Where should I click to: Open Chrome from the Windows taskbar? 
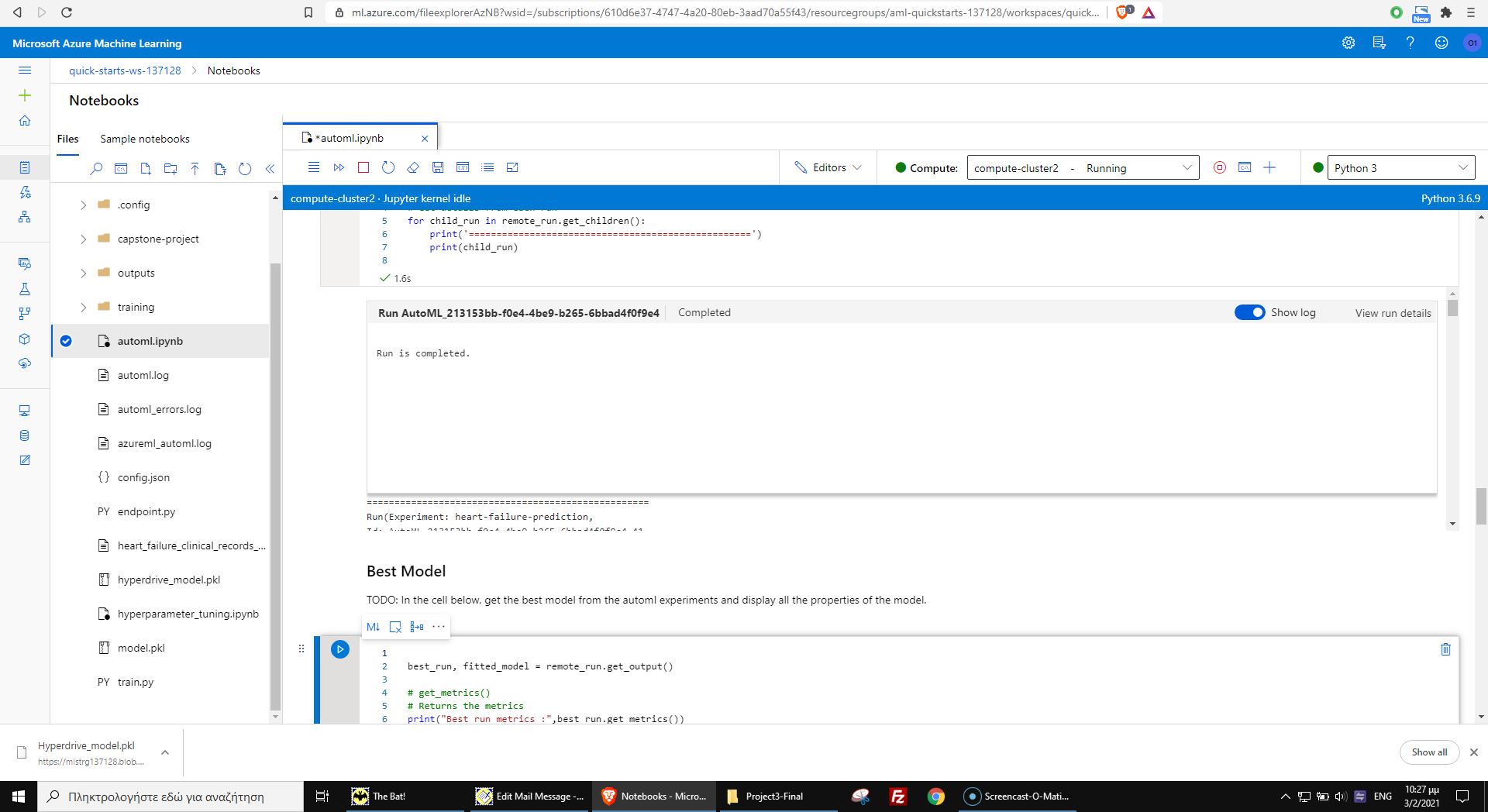(x=936, y=796)
